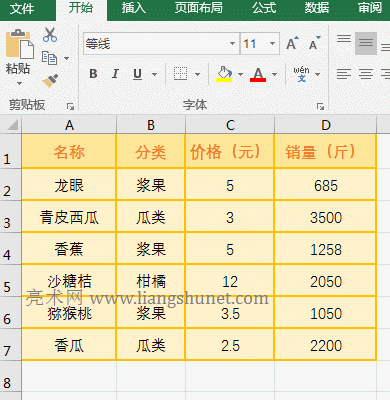Click the wén phonetic guide icon
This screenshot has height=400, width=390.
301,74
